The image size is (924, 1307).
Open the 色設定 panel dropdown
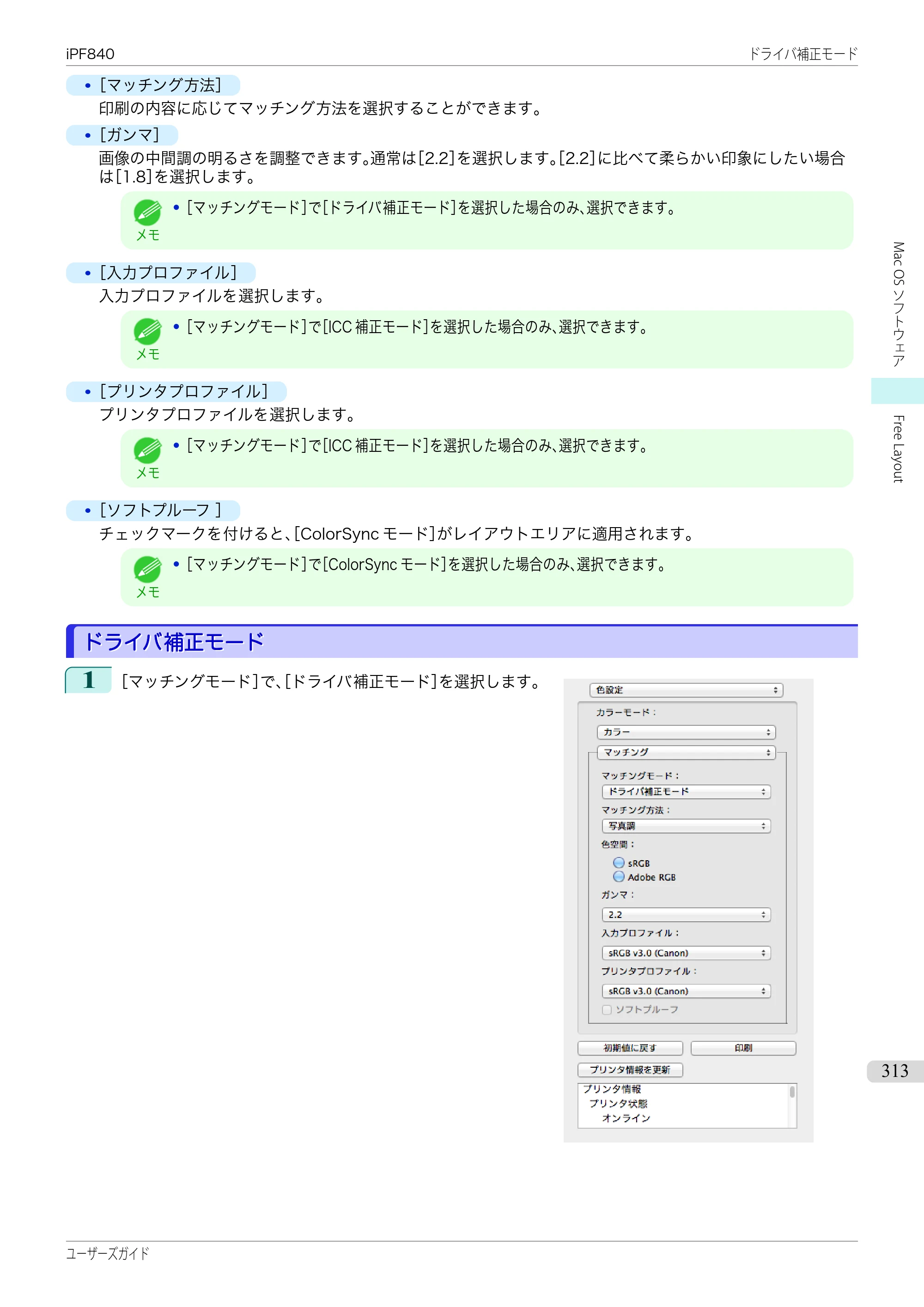pyautogui.click(x=686, y=690)
